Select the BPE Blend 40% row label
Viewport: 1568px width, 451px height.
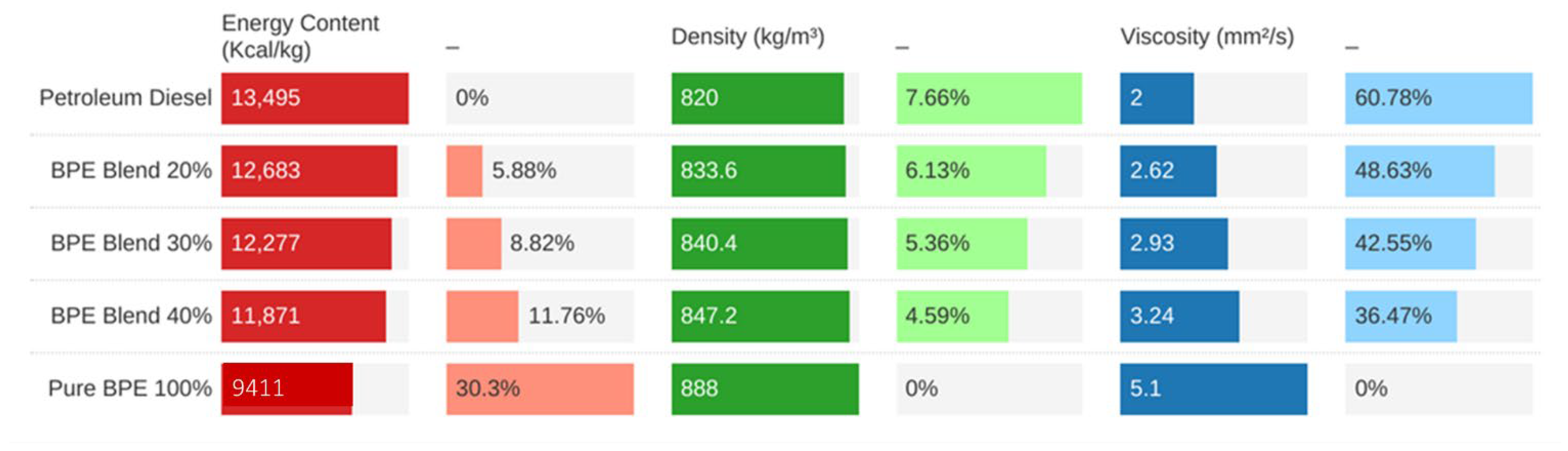tap(131, 316)
